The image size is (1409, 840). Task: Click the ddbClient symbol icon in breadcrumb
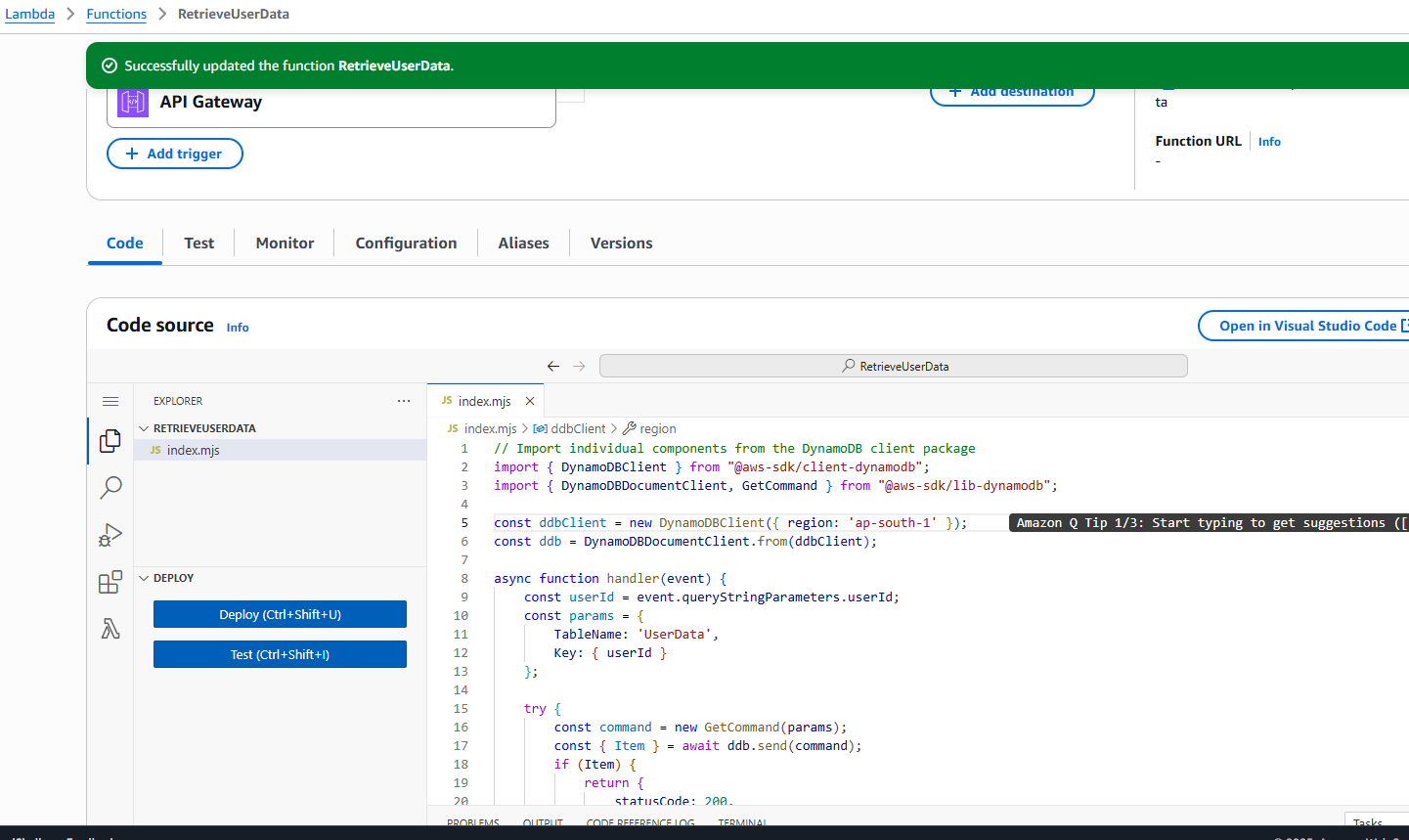[540, 428]
